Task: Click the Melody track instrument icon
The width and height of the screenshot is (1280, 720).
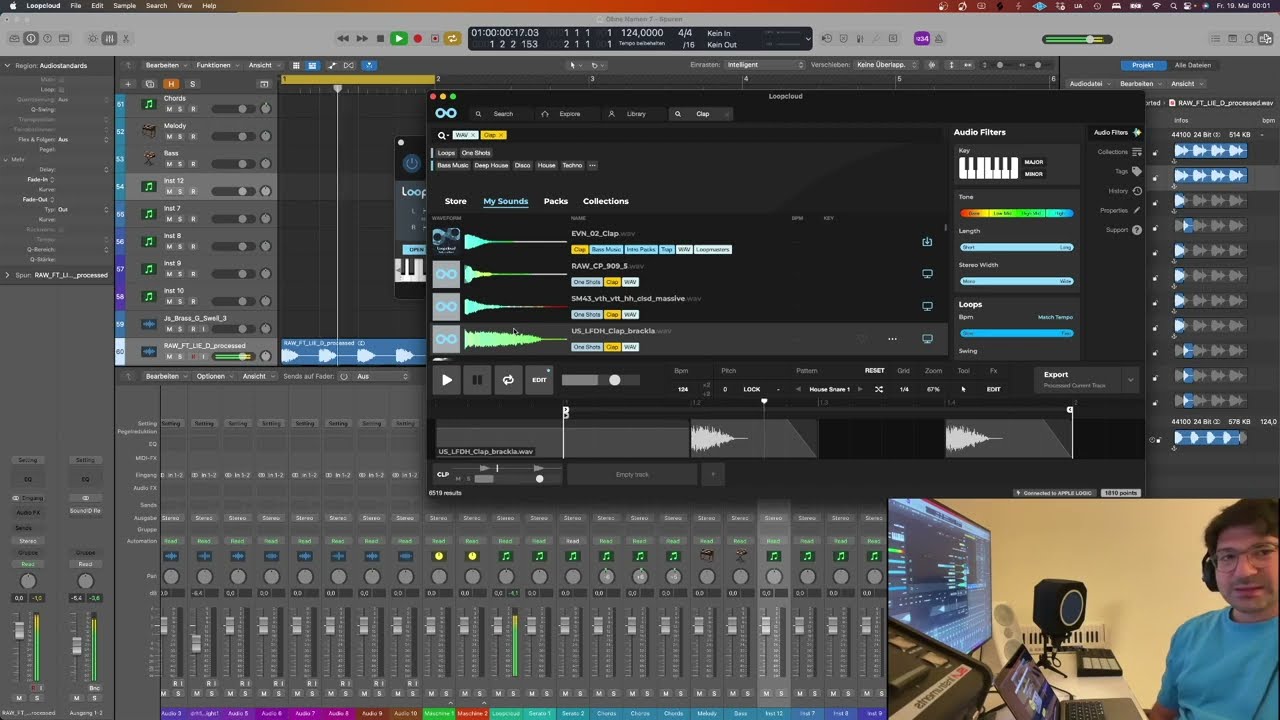Action: 149,131
